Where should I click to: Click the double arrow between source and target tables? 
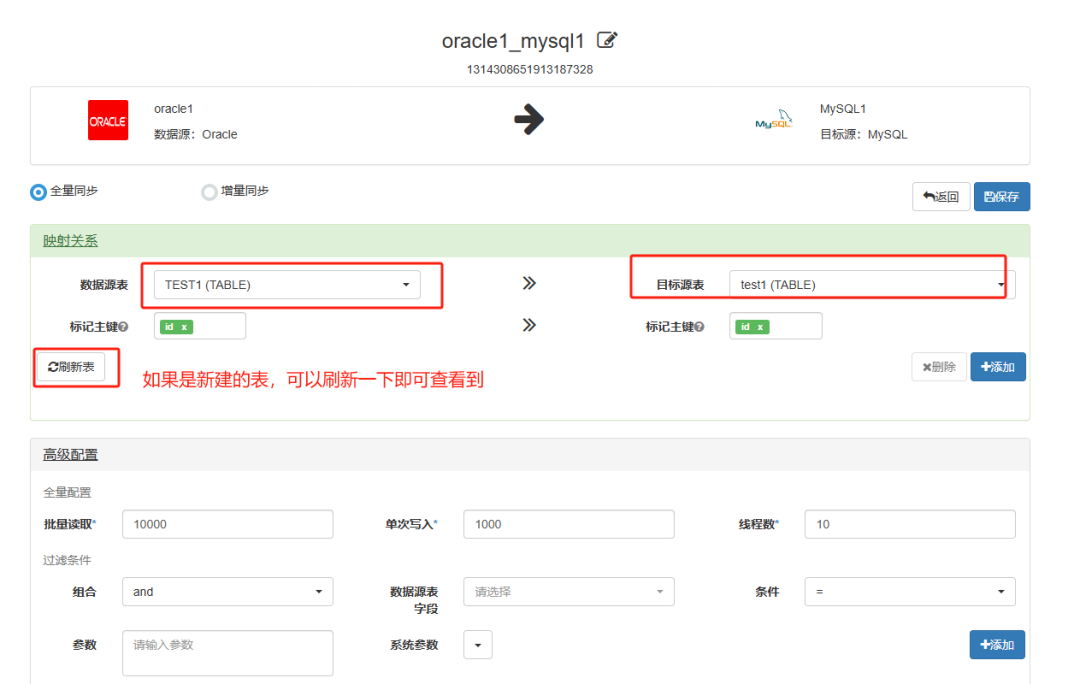[529, 283]
